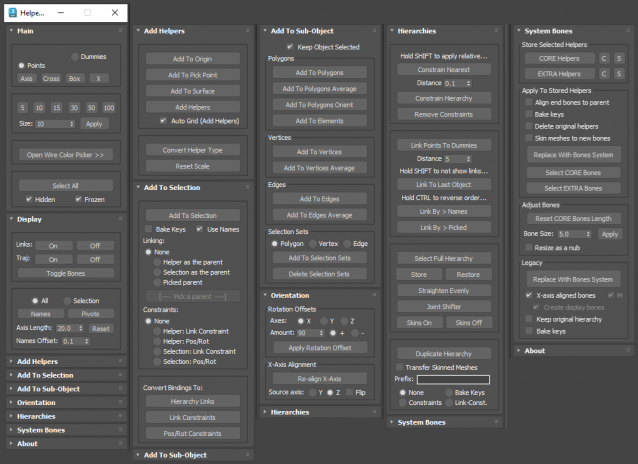
Task: Select the Dummies radio option
Action: (75, 57)
